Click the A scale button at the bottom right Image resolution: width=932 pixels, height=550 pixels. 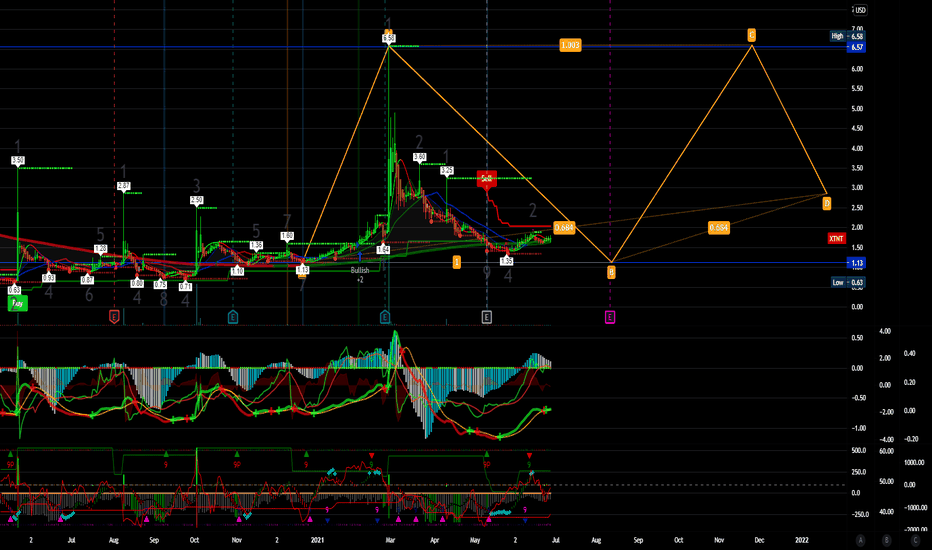pyautogui.click(x=861, y=540)
